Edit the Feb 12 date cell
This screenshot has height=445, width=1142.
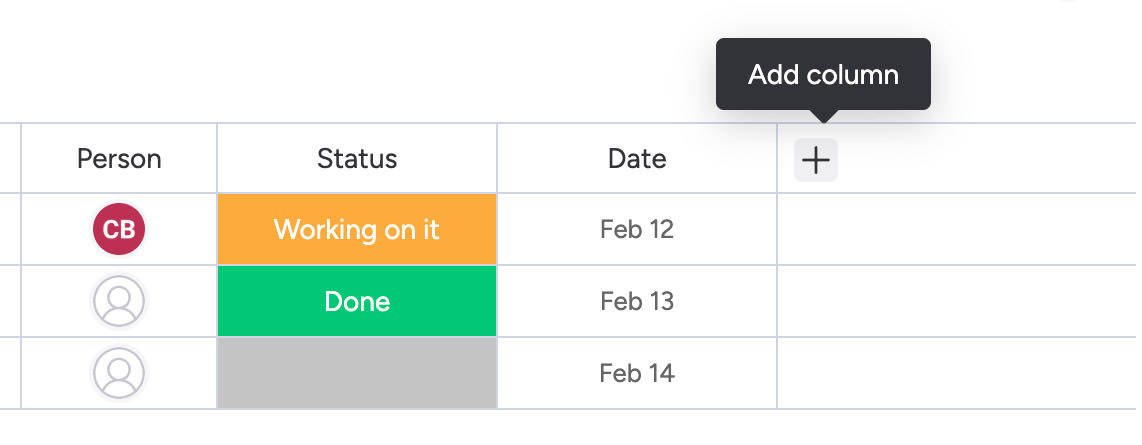click(x=637, y=229)
